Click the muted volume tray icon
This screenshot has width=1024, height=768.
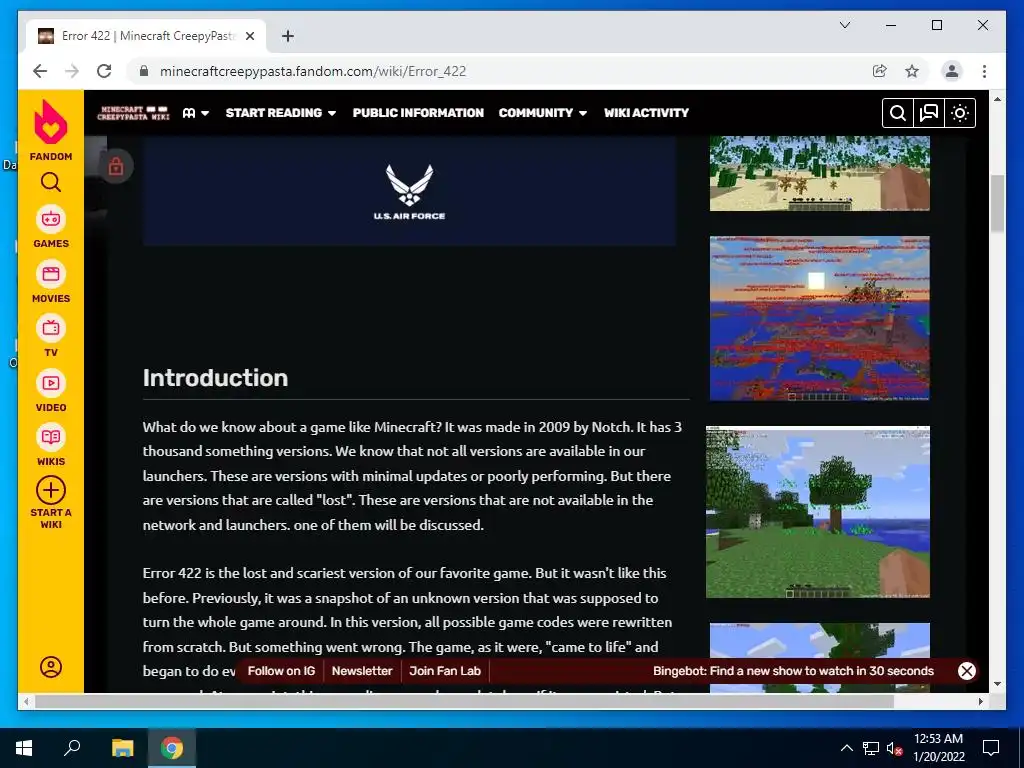tap(895, 748)
